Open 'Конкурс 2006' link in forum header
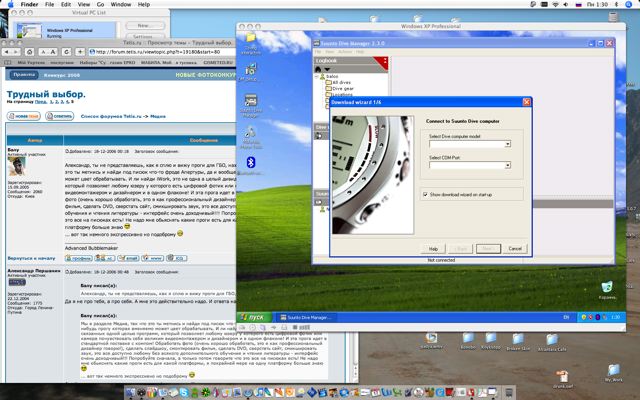This screenshot has width=640, height=400. tap(62, 75)
